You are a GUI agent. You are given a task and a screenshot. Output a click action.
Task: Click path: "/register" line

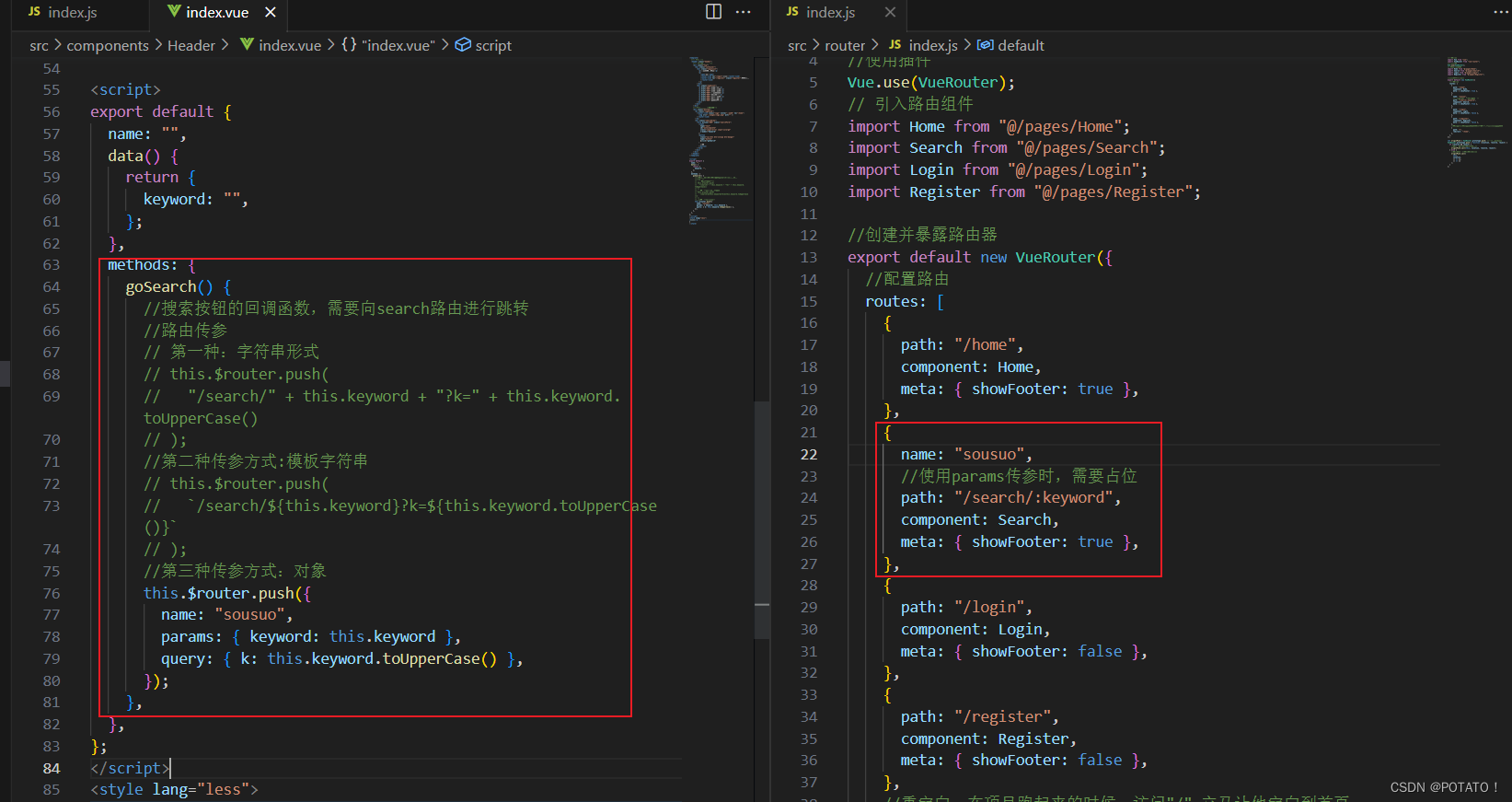tap(980, 716)
